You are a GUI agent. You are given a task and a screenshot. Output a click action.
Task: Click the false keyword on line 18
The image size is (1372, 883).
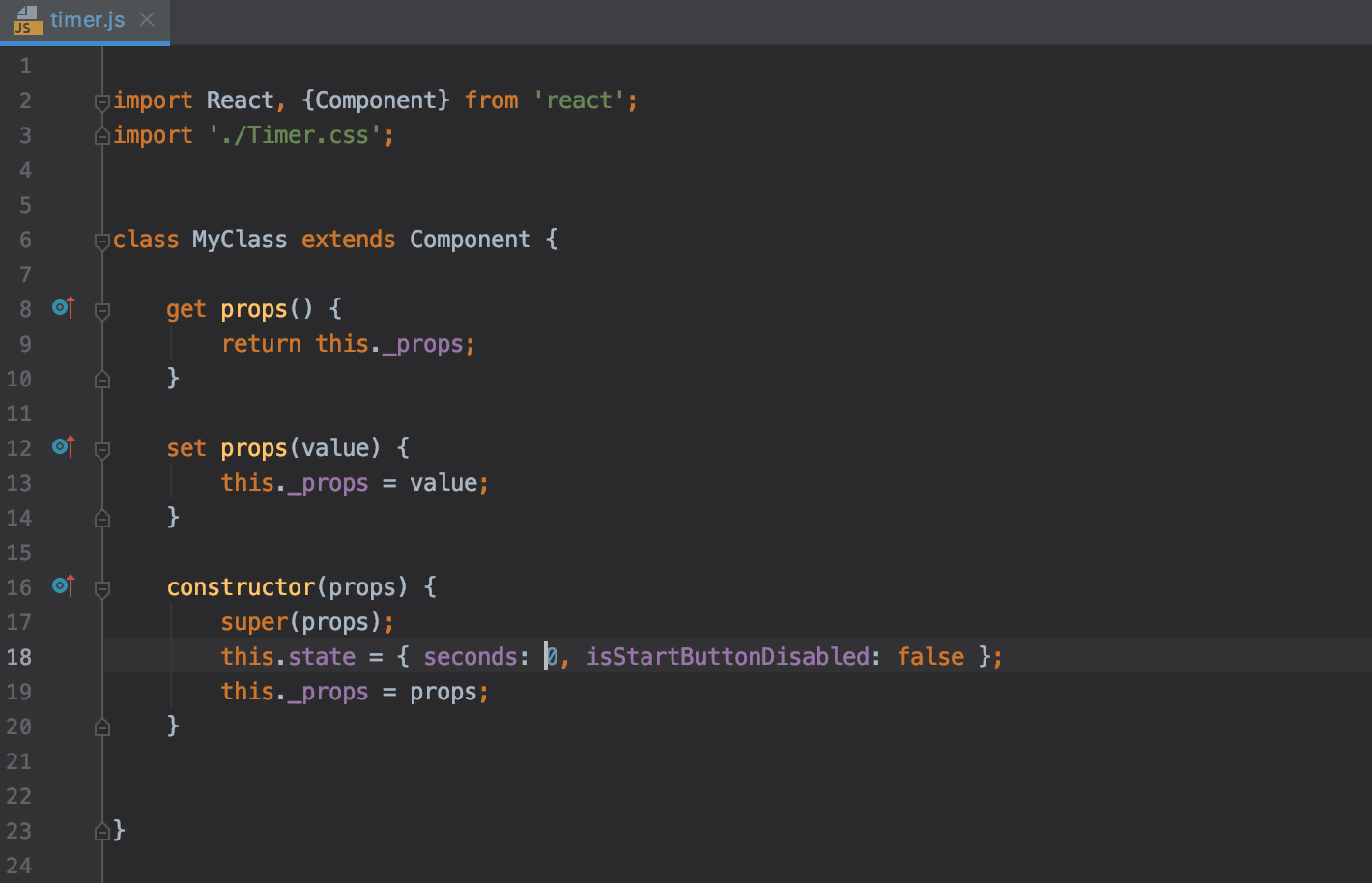click(x=930, y=656)
